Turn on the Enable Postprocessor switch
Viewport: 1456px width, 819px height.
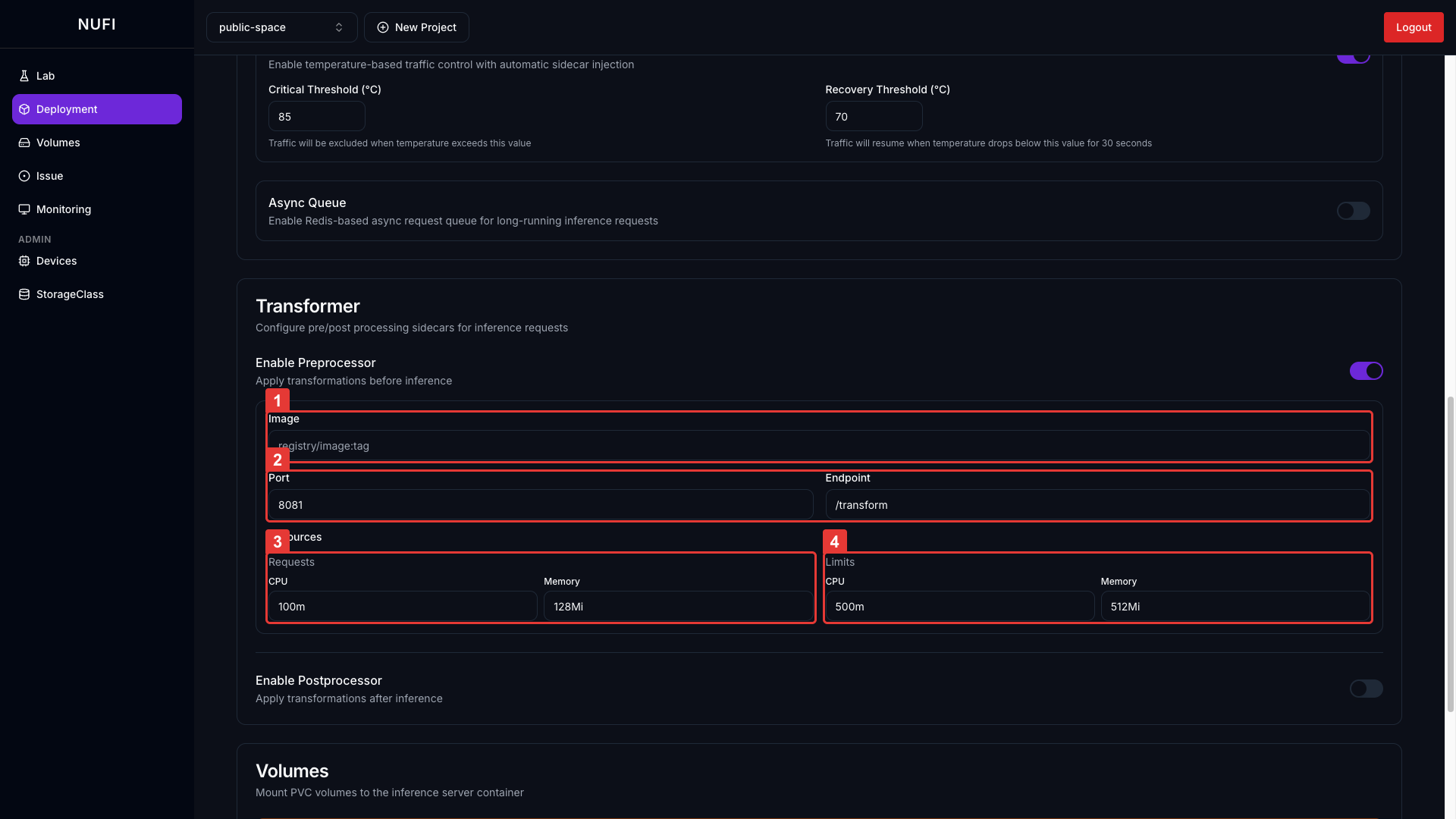tap(1366, 689)
